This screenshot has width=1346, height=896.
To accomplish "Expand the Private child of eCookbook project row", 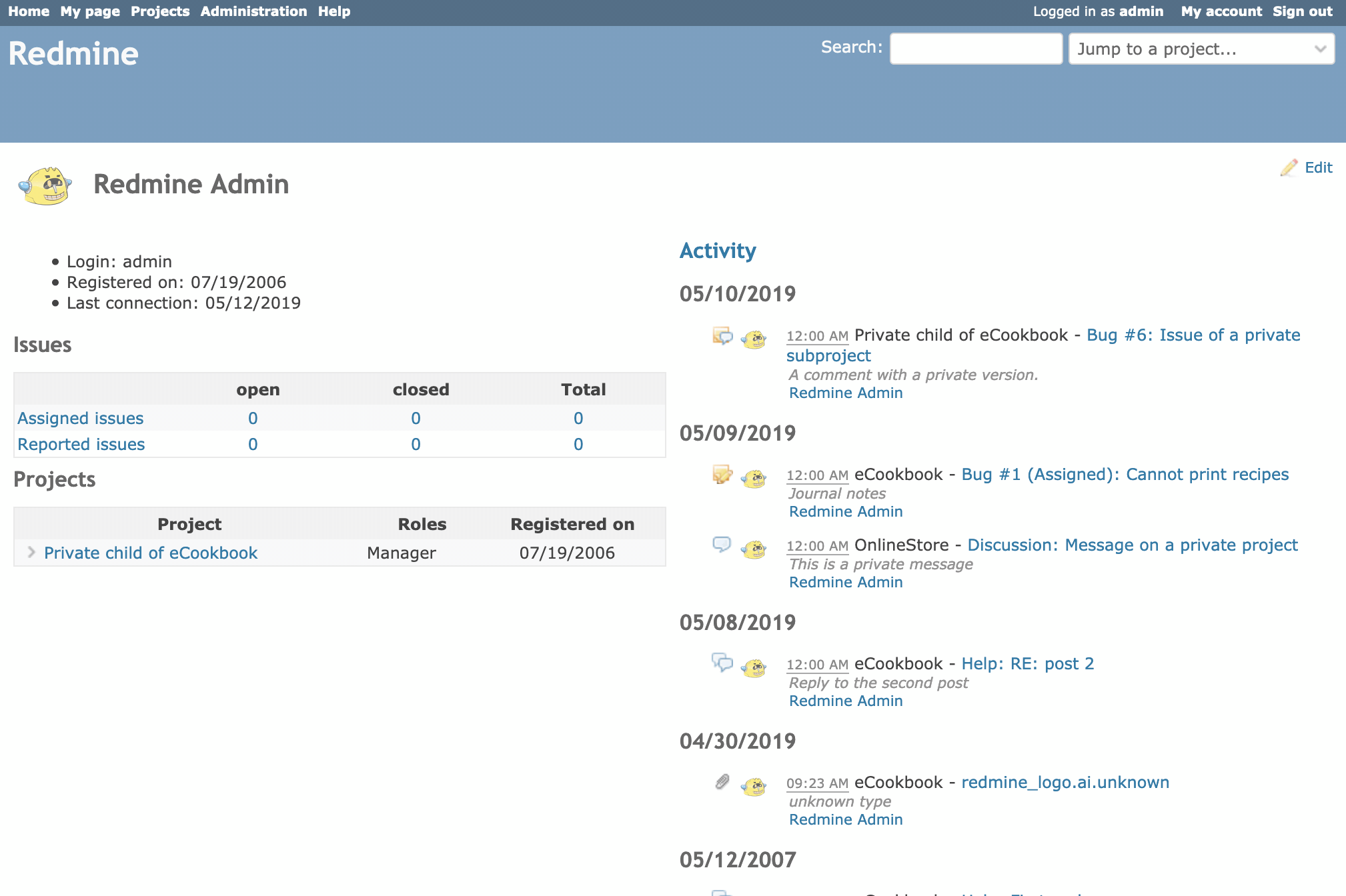I will [31, 553].
